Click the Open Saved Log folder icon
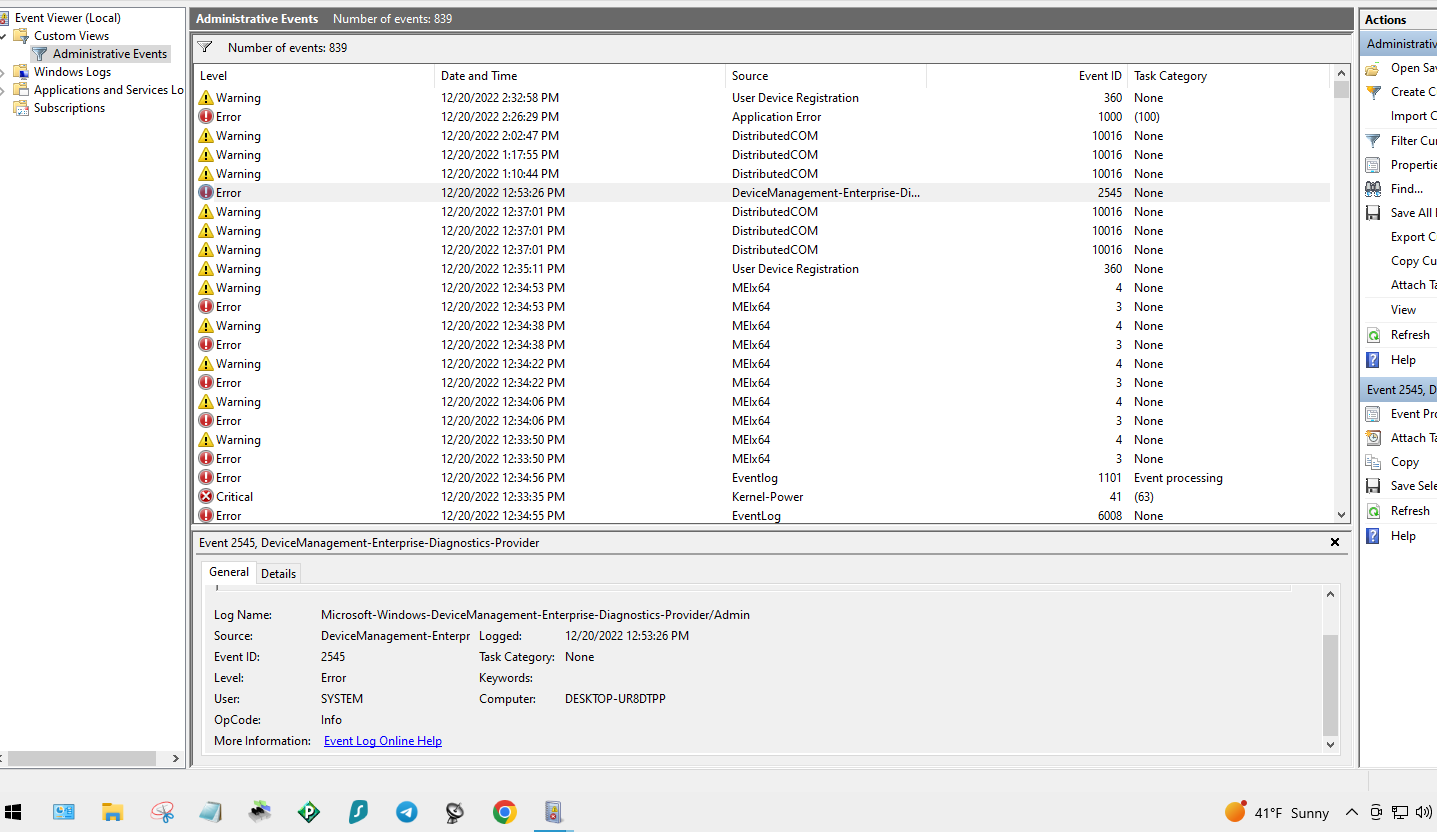The image size is (1437, 832). [x=1373, y=68]
